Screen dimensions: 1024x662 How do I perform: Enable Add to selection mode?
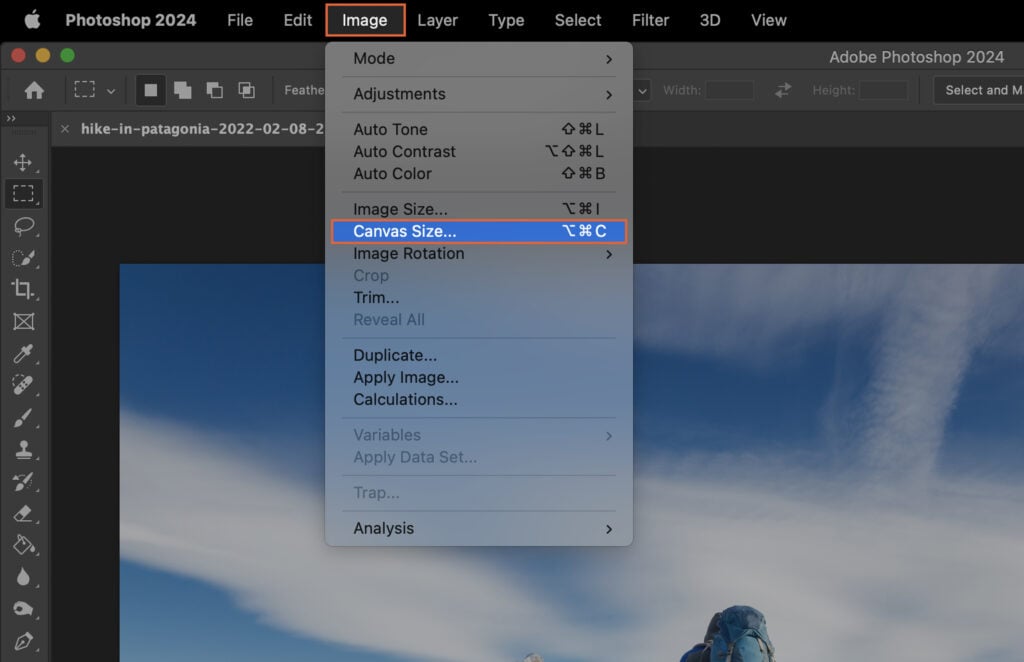(x=182, y=90)
